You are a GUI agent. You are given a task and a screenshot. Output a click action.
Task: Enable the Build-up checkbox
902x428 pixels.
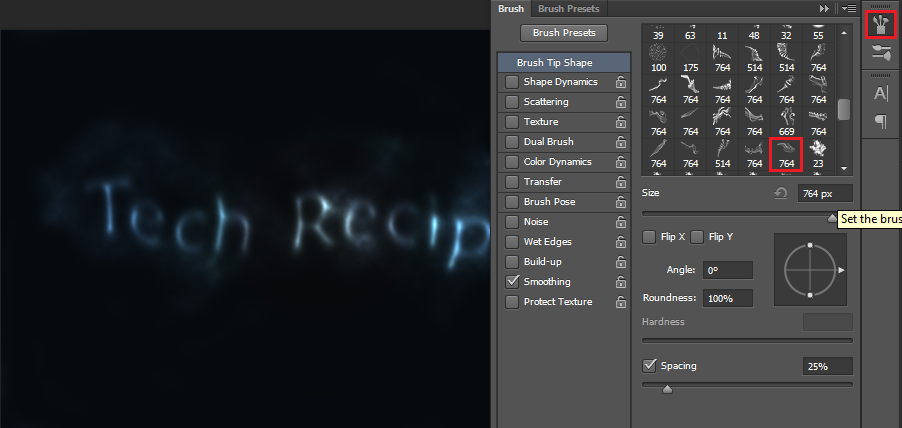pyautogui.click(x=512, y=262)
